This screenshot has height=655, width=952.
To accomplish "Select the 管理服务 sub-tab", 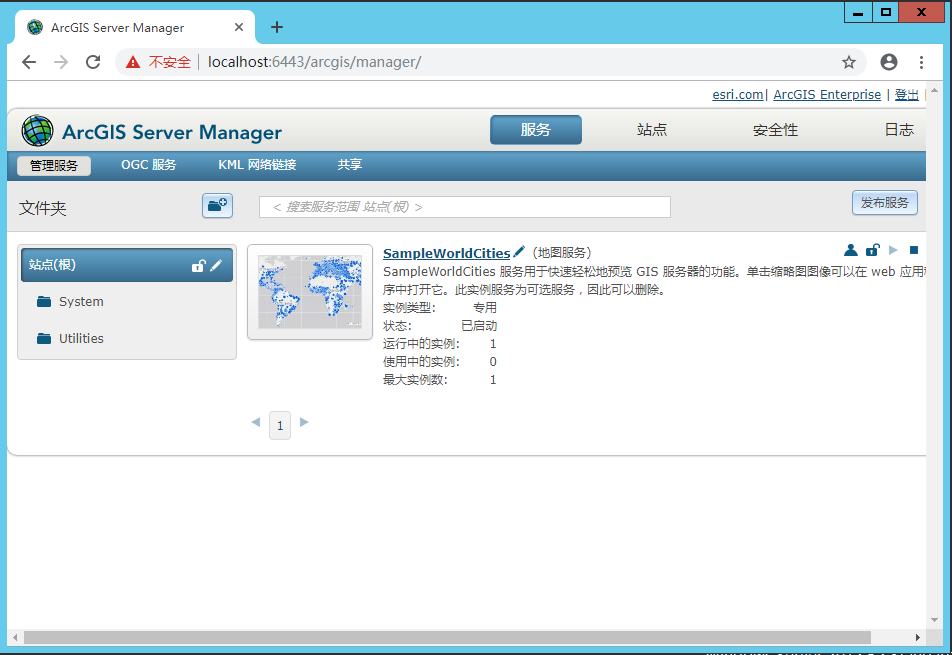I will 54,166.
